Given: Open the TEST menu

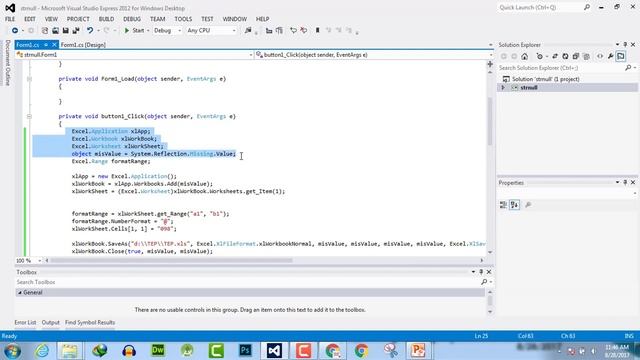Looking at the screenshot, I should click(207, 19).
